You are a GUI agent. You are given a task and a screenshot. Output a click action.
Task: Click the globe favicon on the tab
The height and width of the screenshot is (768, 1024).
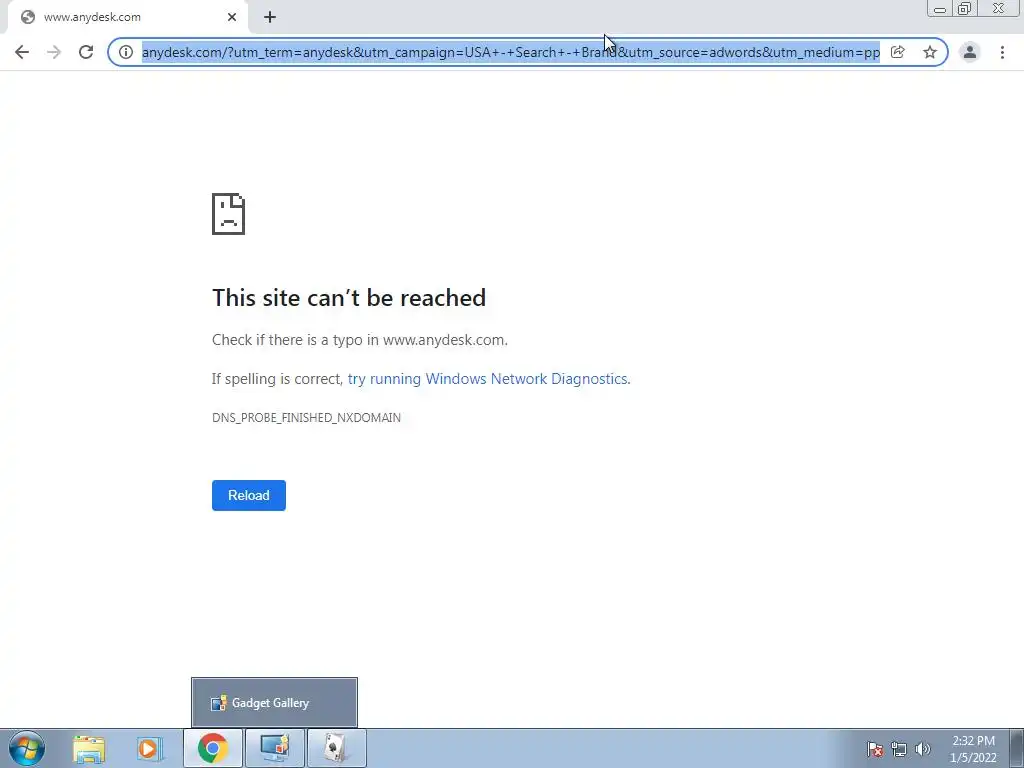(27, 17)
